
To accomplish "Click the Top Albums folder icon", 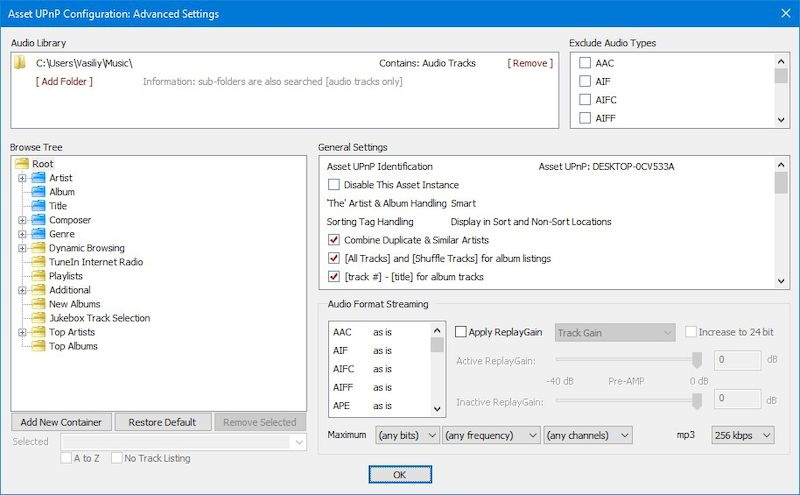I will pyautogui.click(x=39, y=346).
